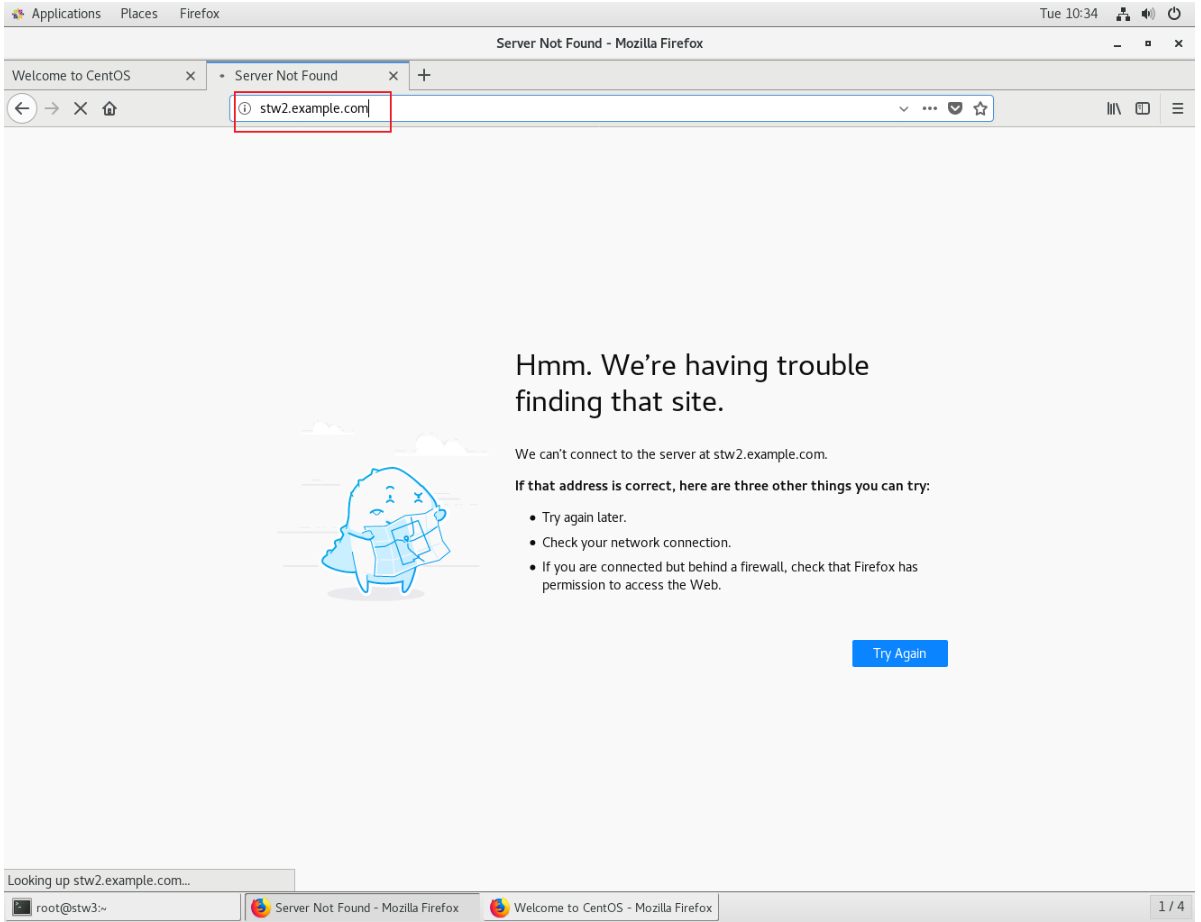Switch to Welcome to CentOS window in taskbar
Screen dimensions: 1201x922
point(601,907)
